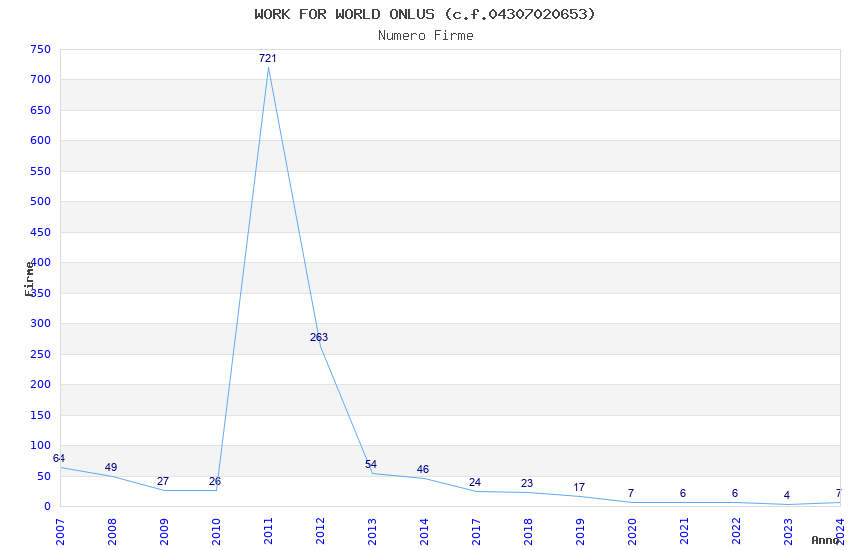Click the 64 data label at 2007
850x550 pixels.
click(59, 458)
